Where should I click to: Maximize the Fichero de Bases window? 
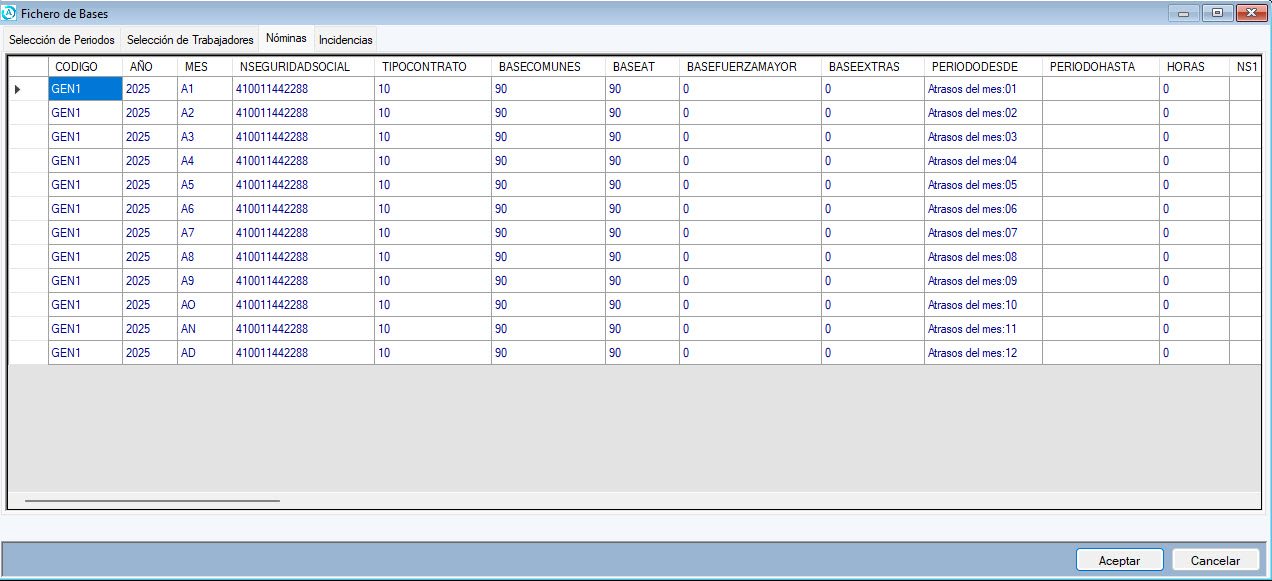[x=1217, y=13]
